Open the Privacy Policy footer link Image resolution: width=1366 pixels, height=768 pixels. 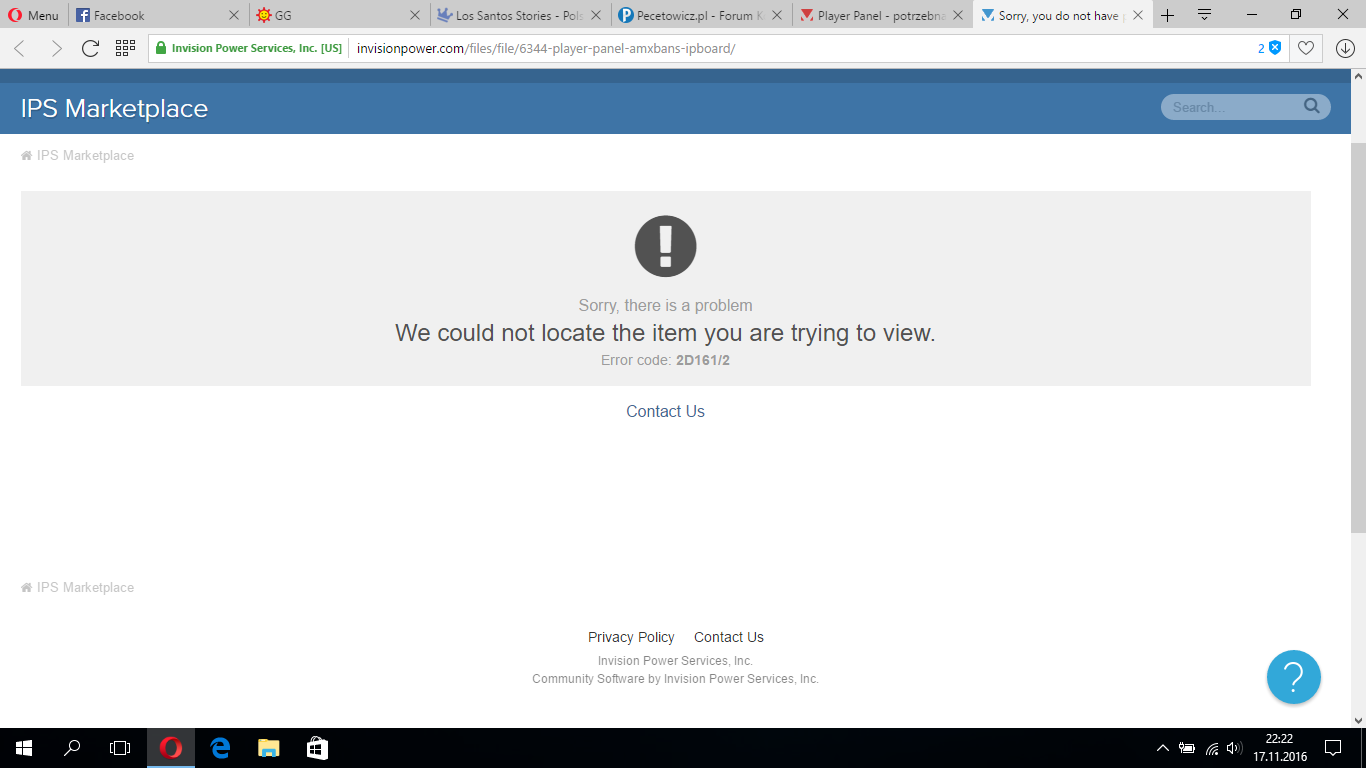pos(631,637)
